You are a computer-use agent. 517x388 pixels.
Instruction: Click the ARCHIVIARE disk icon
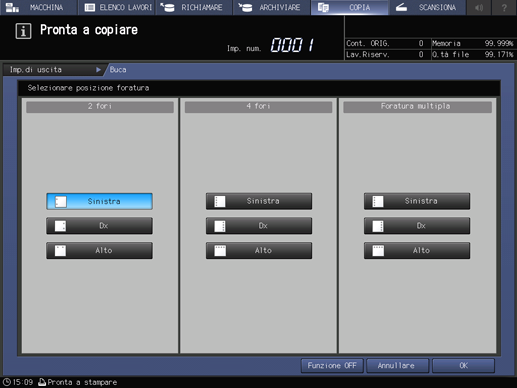click(x=245, y=7)
